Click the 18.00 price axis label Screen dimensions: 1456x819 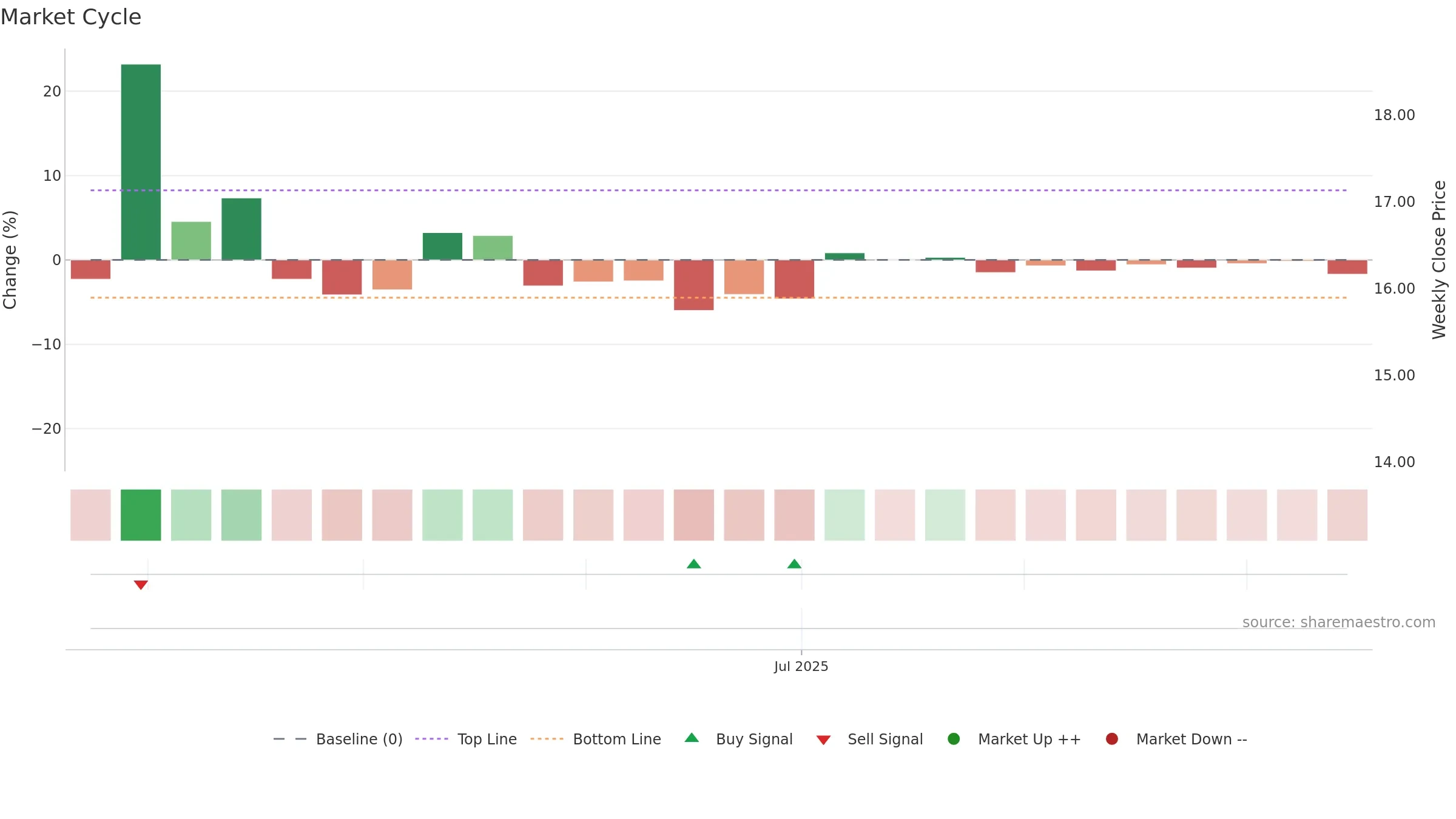1394,115
